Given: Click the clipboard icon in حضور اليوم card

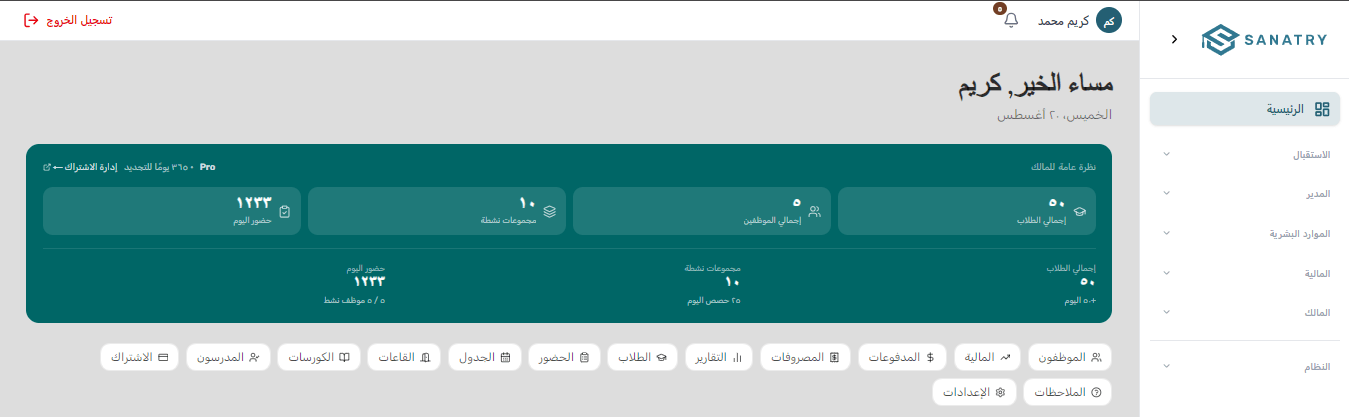Looking at the screenshot, I should (x=285, y=211).
